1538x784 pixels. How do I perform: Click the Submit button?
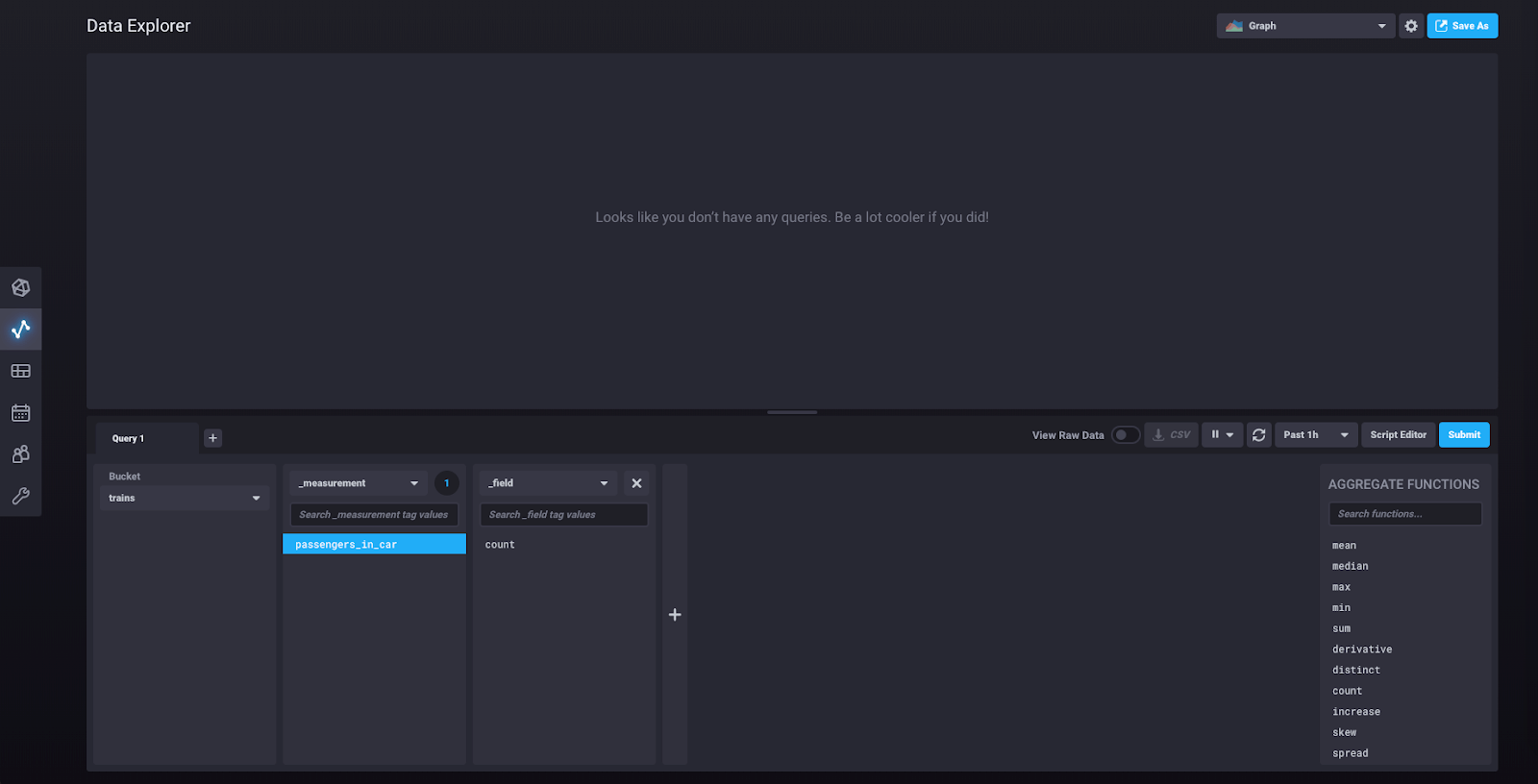[x=1464, y=435]
